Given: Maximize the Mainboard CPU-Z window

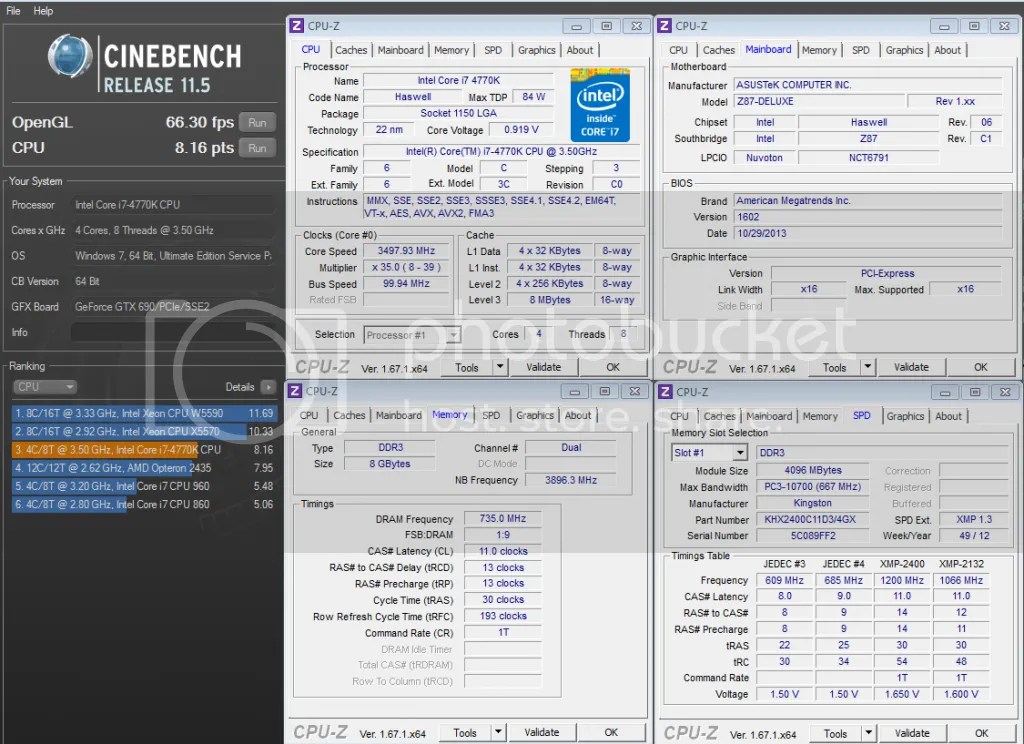Looking at the screenshot, I should tap(974, 26).
